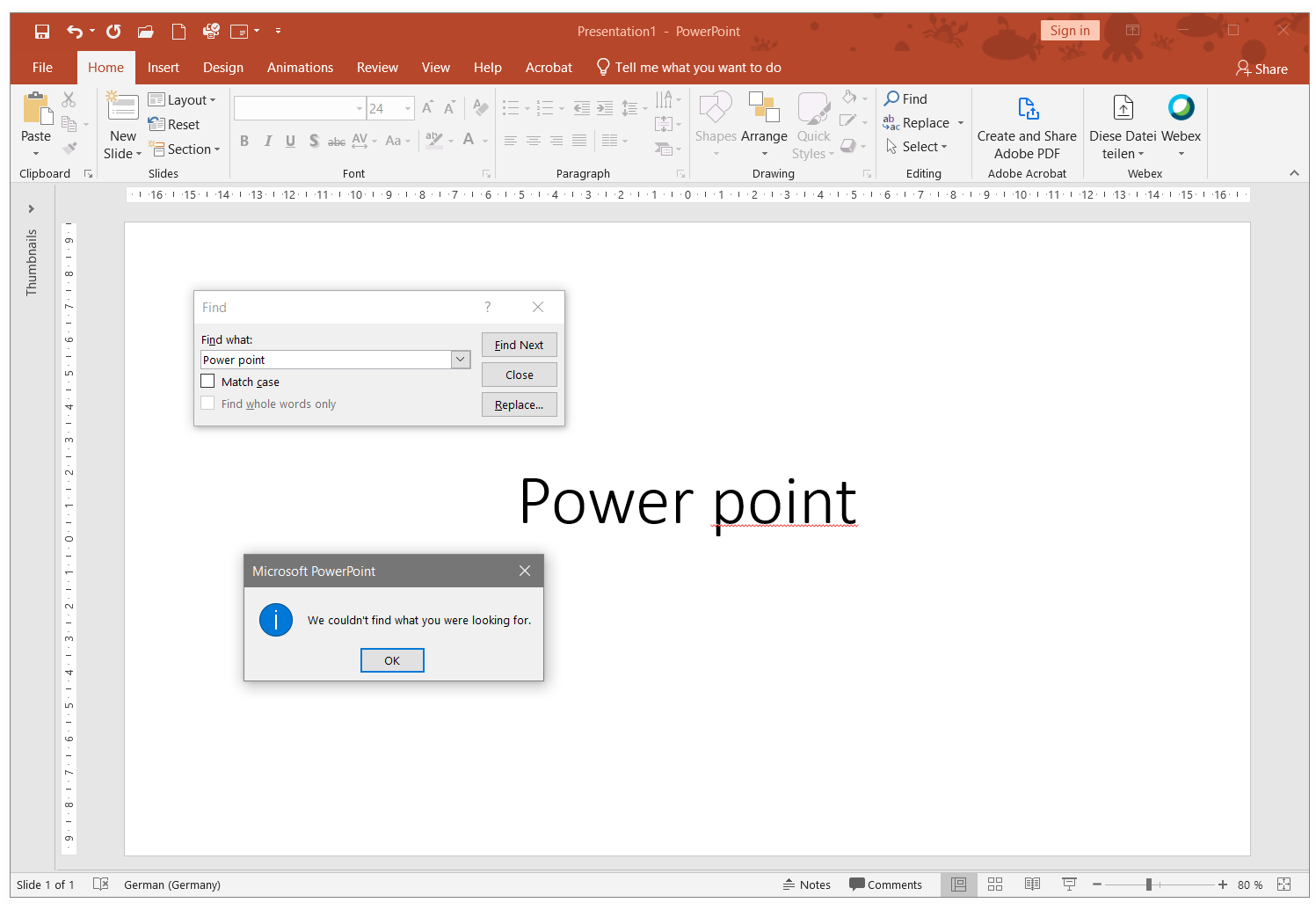Viewport: 1316px width, 910px height.
Task: Open Create and Share Adobe PDF
Action: pyautogui.click(x=1027, y=127)
